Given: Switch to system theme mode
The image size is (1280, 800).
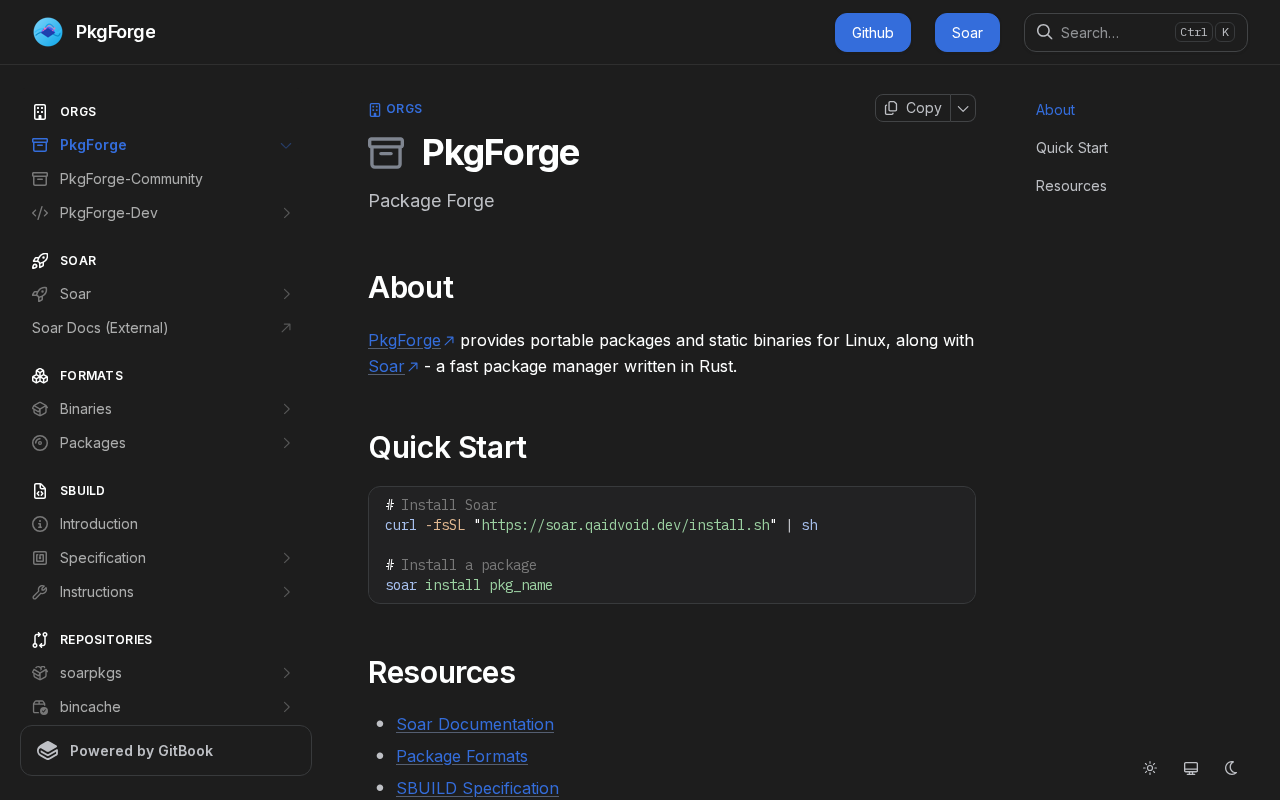Looking at the screenshot, I should (1191, 768).
